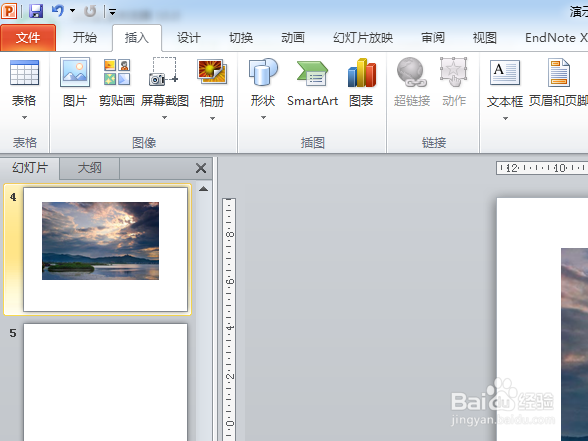588x441 pixels.
Task: Click the 屏幕截图 screenshot icon
Action: click(x=164, y=71)
